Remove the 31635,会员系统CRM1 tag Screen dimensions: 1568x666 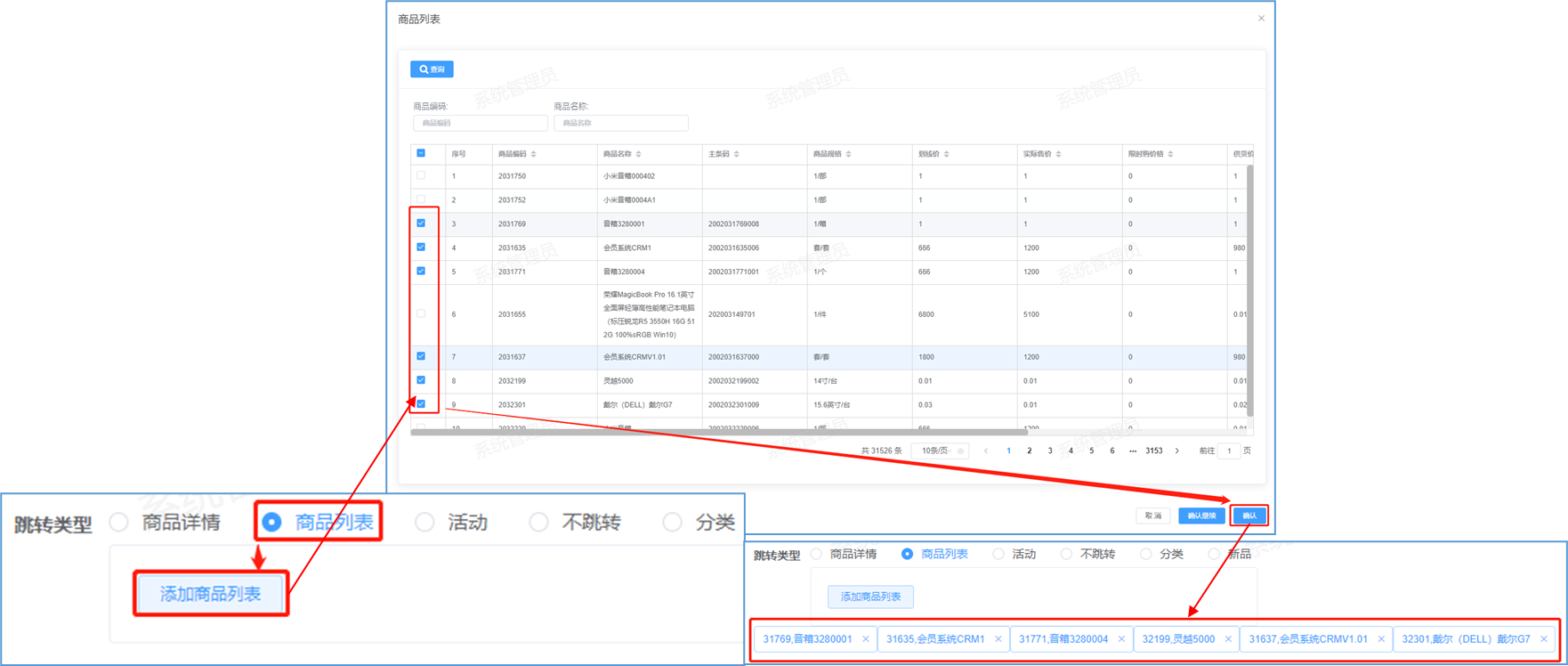click(x=998, y=639)
